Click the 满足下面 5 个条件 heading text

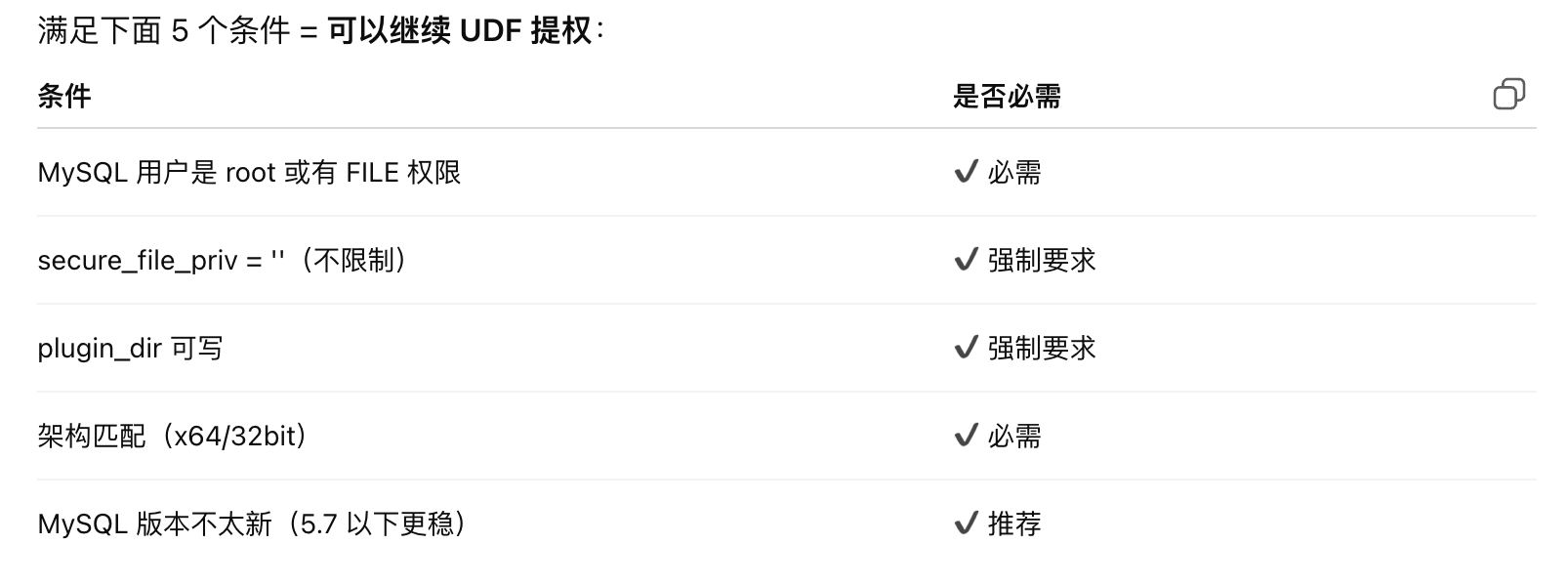click(164, 31)
